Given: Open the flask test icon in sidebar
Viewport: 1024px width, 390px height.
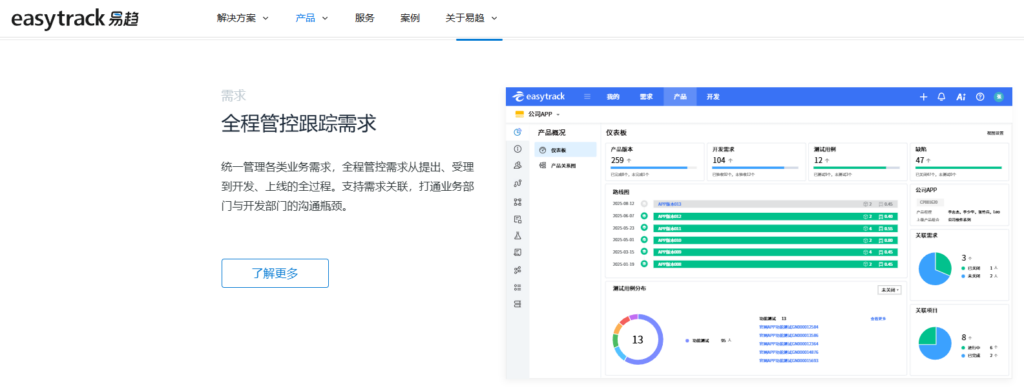Looking at the screenshot, I should click(x=518, y=235).
